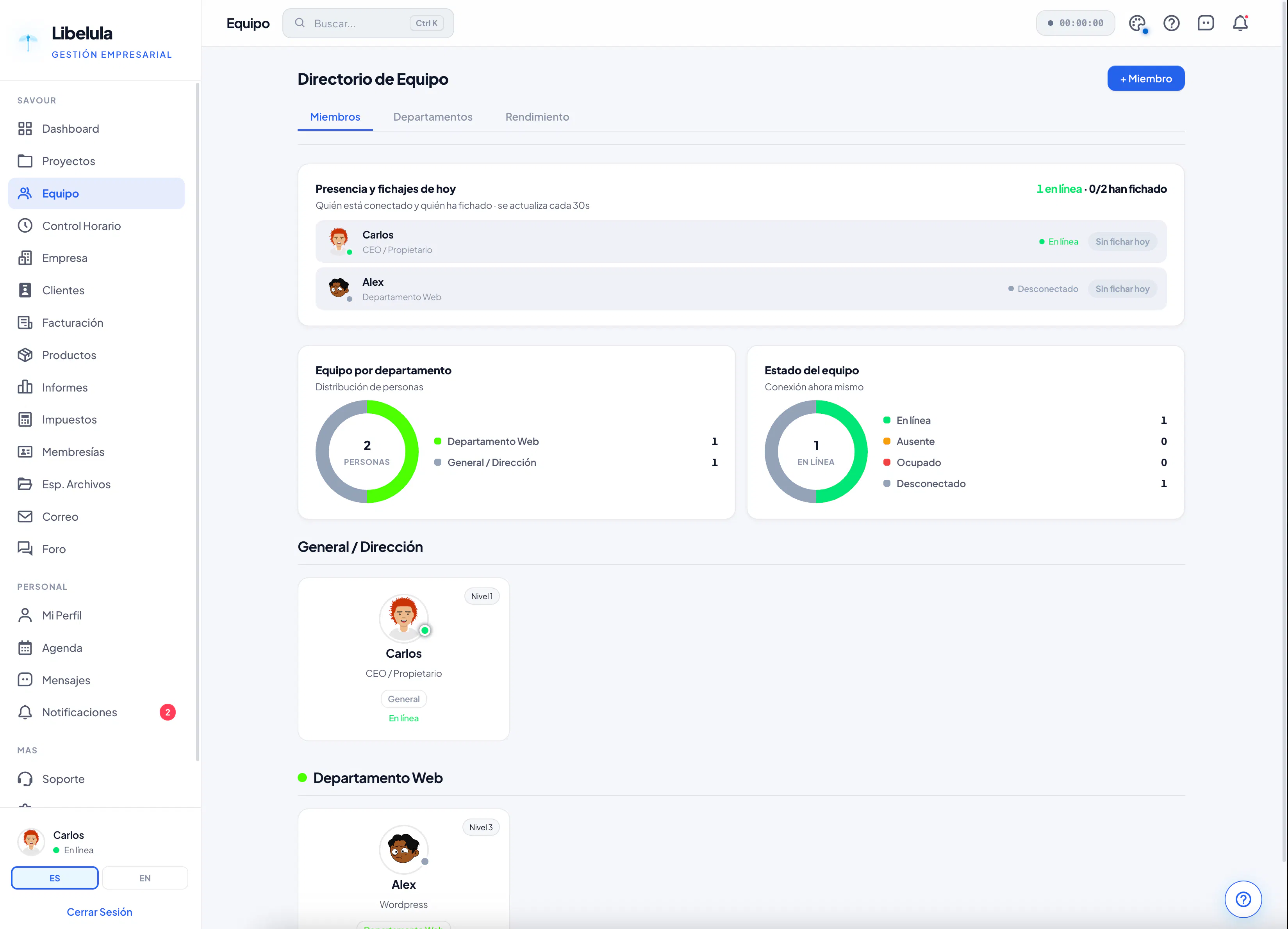Viewport: 1288px width, 929px height.
Task: Open Mi Perfil user icon
Action: 25,616
